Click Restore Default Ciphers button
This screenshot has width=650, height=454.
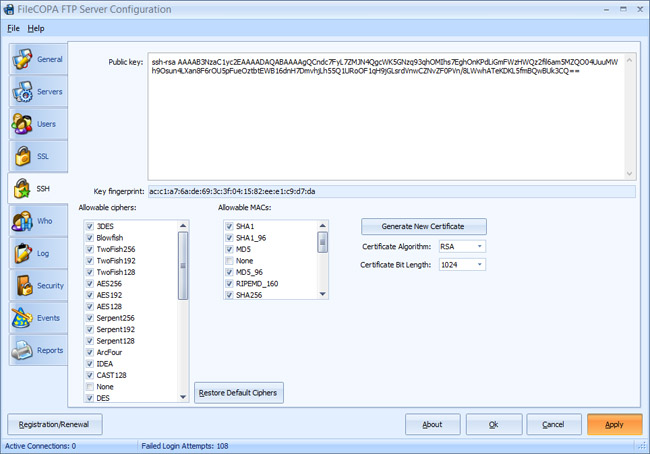pos(239,393)
